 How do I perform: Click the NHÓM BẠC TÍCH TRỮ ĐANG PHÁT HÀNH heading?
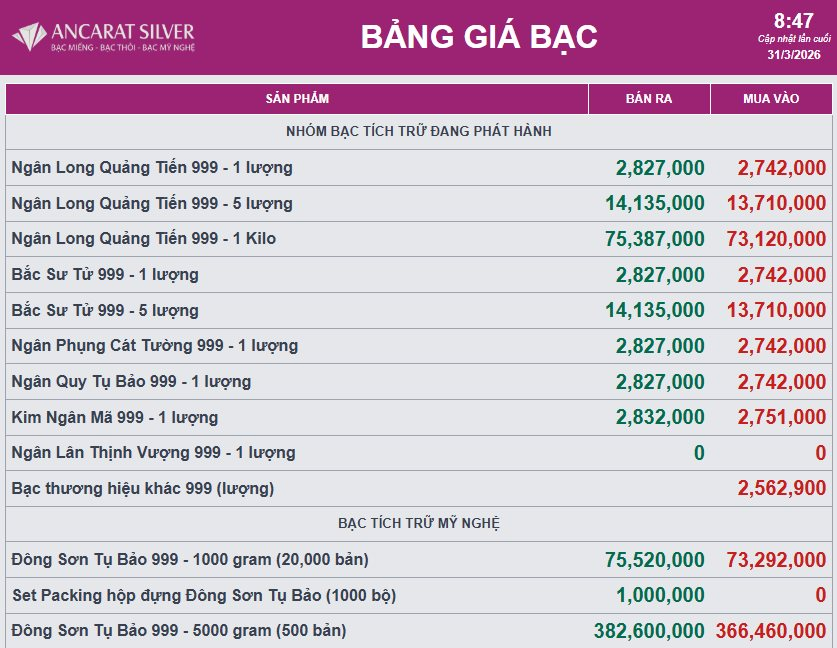tap(418, 131)
